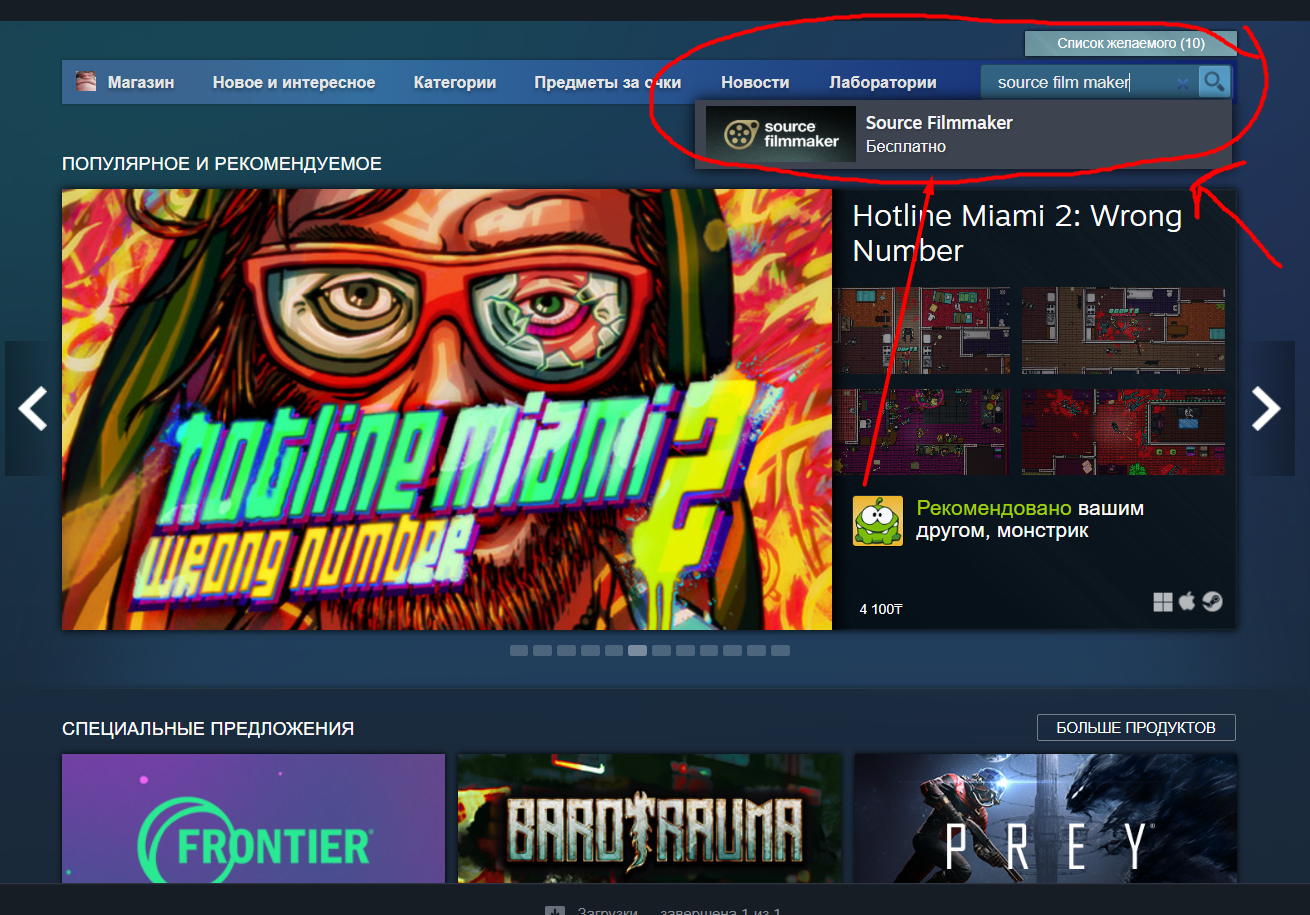Open the Магазин store menu
The height and width of the screenshot is (915, 1310).
pos(141,82)
